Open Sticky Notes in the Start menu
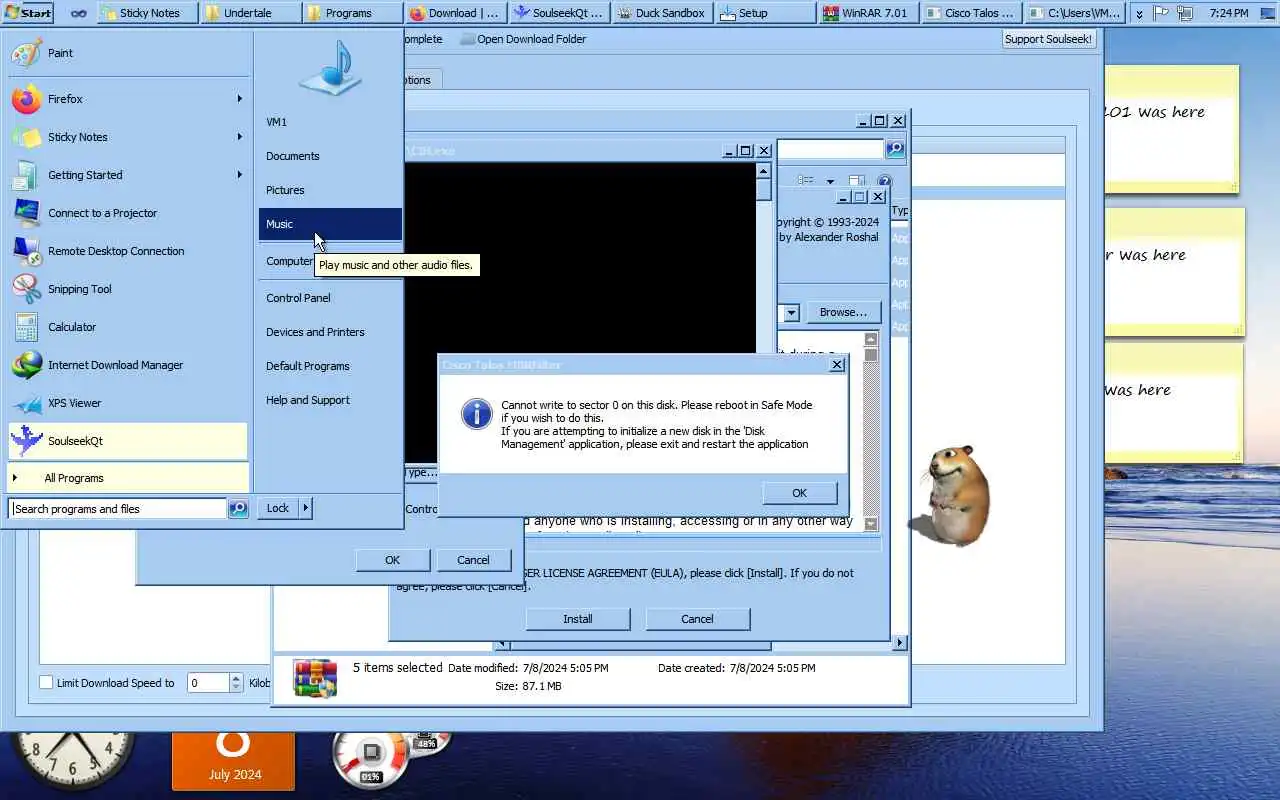 point(128,137)
